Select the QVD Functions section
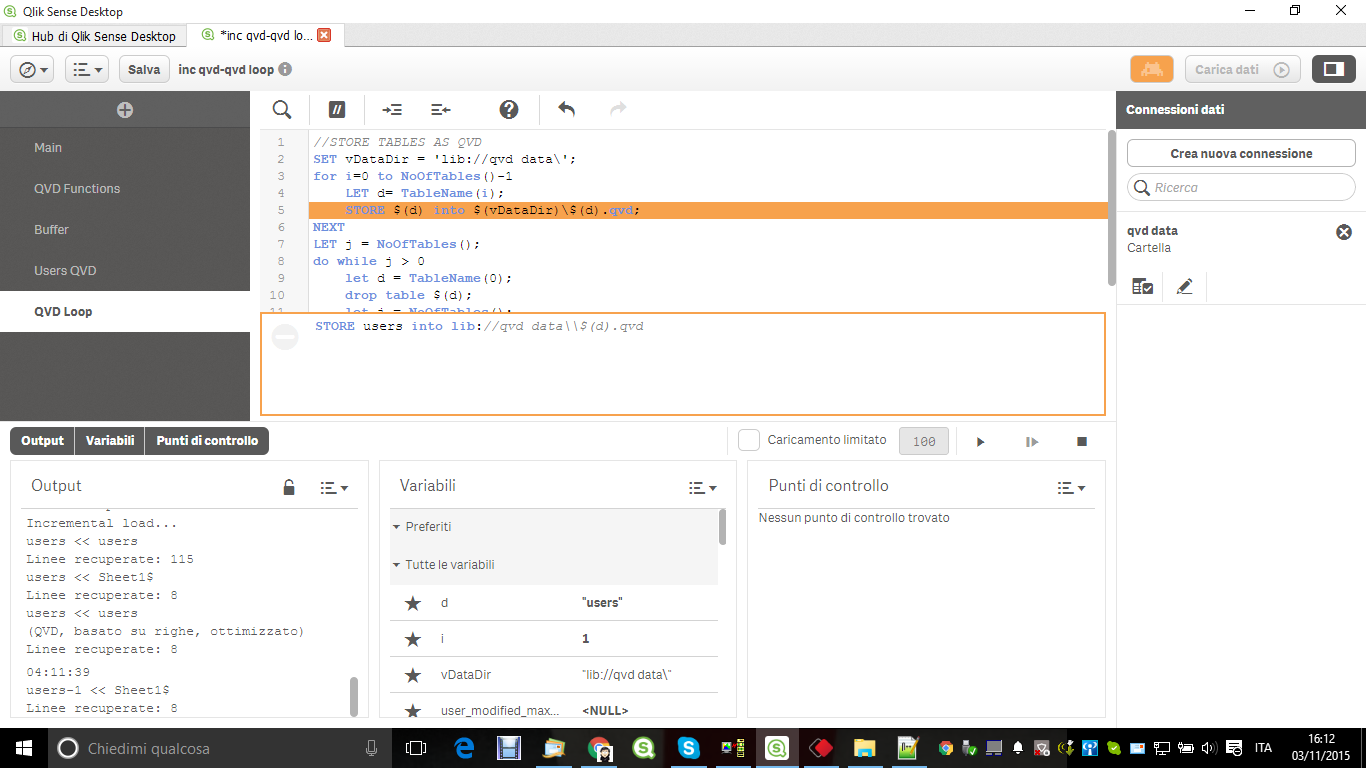This screenshot has height=768, width=1366. 125,188
